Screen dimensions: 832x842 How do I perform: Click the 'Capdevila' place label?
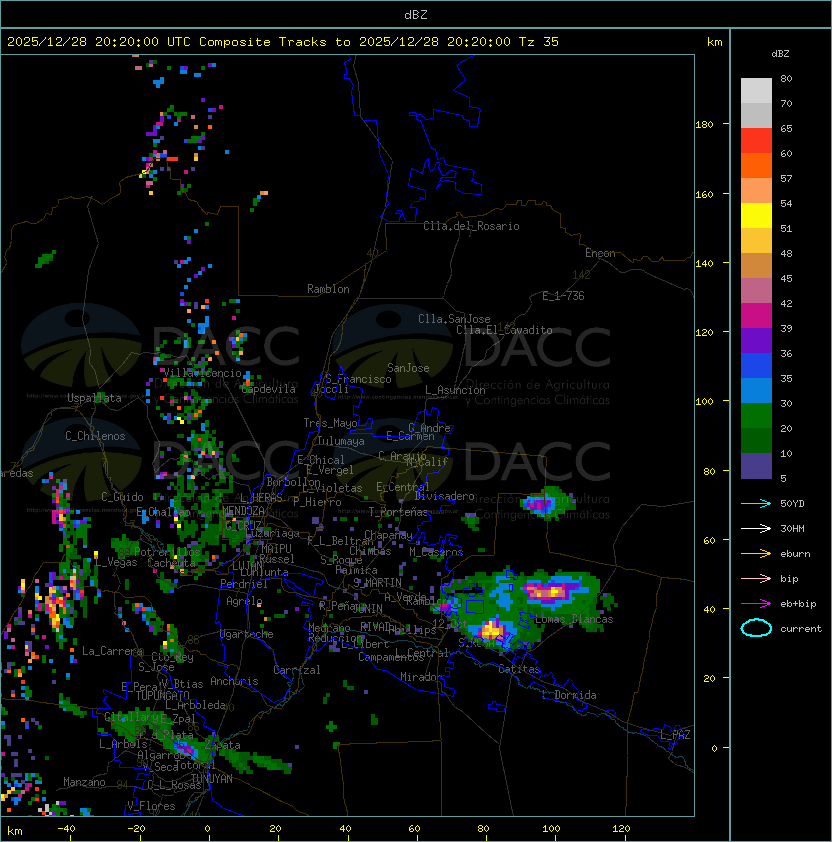pos(269,389)
